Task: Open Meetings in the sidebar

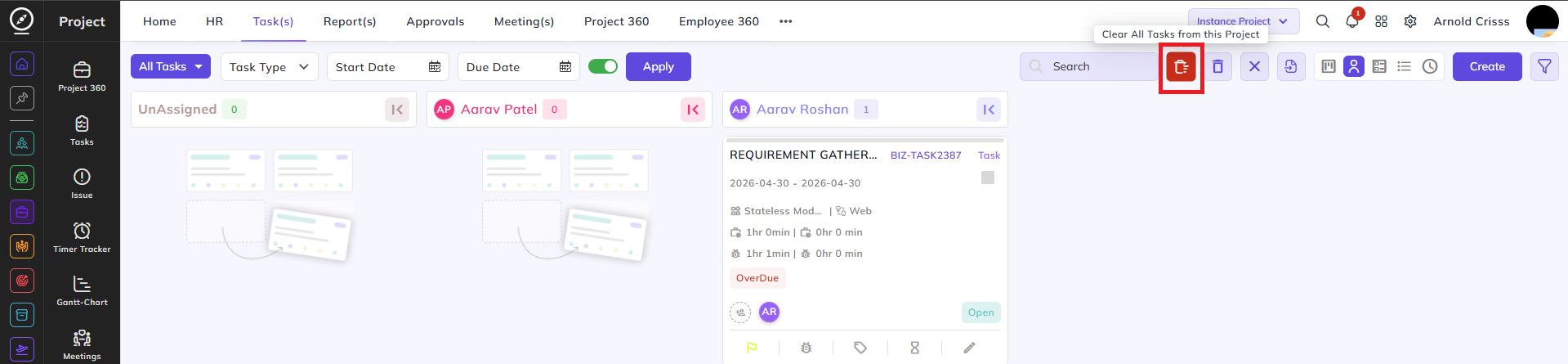Action: pyautogui.click(x=82, y=345)
